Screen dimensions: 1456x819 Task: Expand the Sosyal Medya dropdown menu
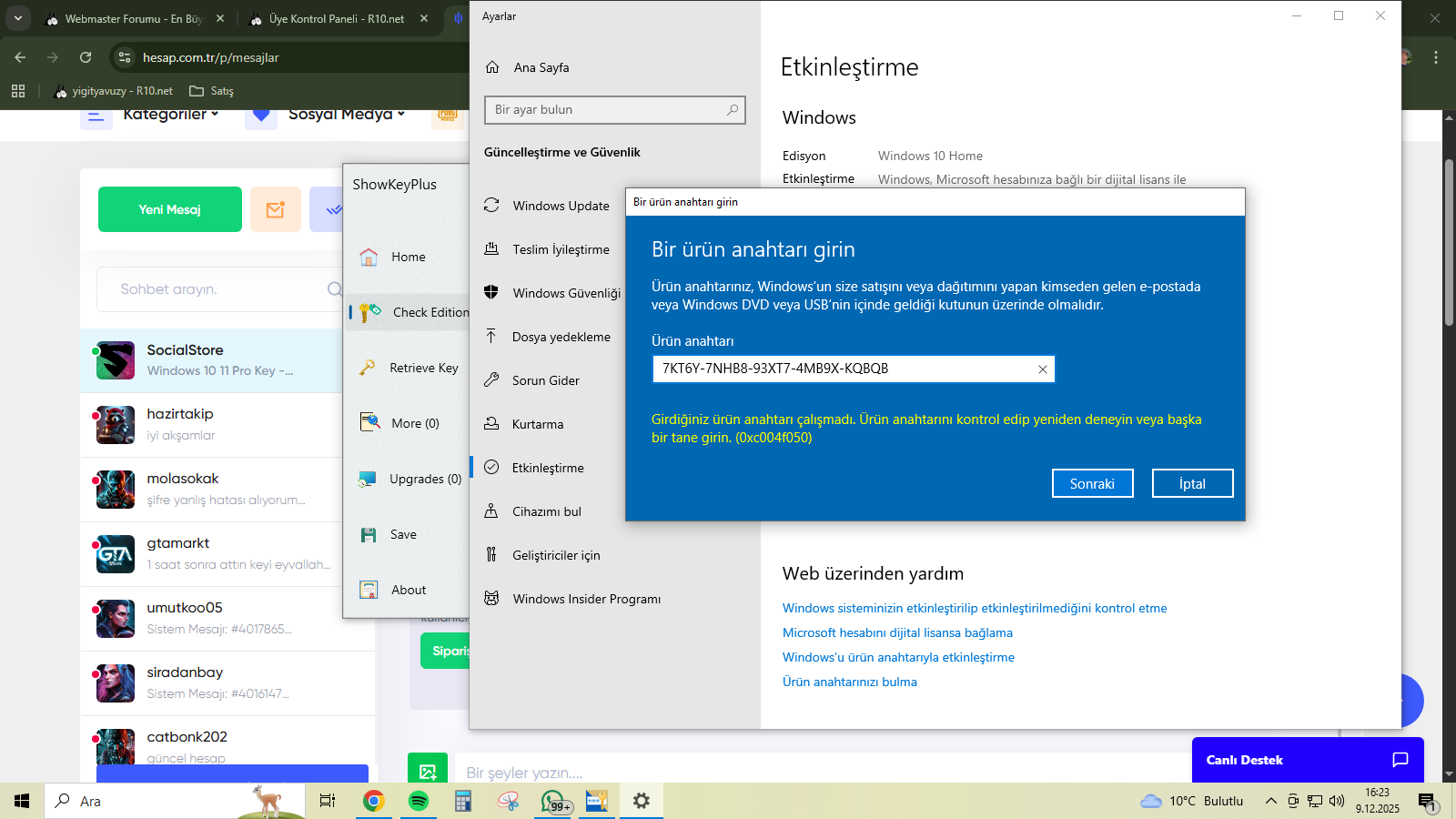coord(347,114)
